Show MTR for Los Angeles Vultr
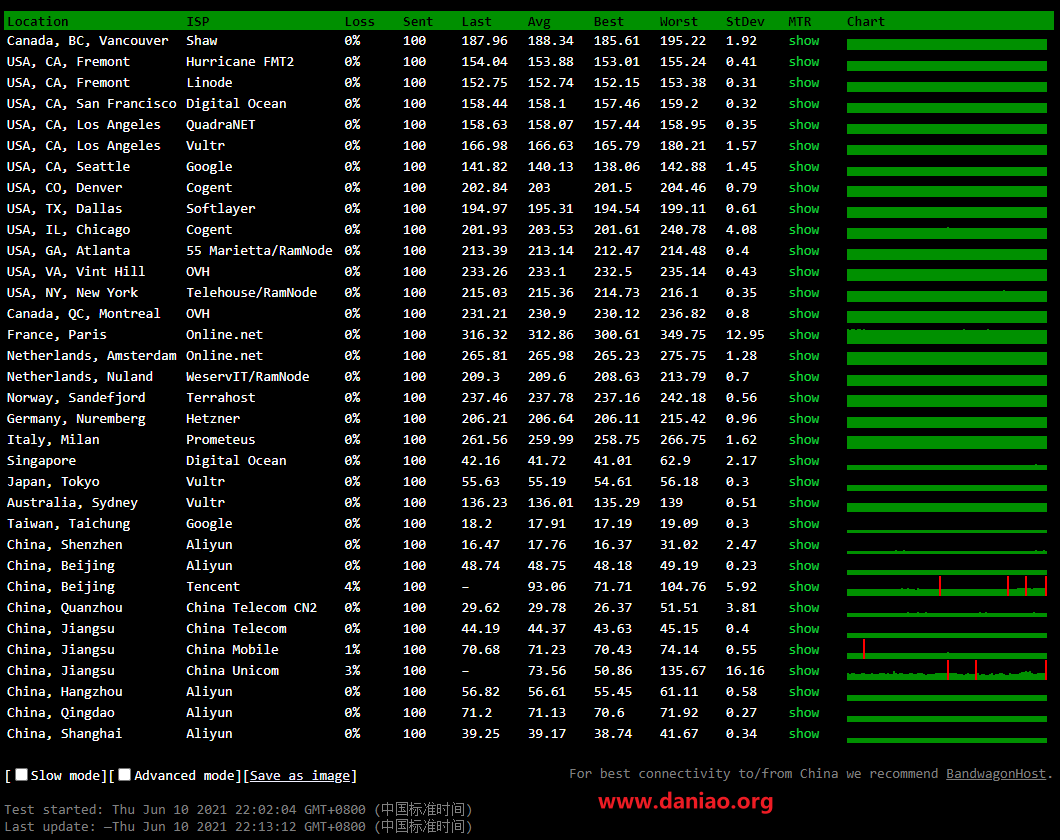Image resolution: width=1060 pixels, height=840 pixels. click(x=804, y=145)
